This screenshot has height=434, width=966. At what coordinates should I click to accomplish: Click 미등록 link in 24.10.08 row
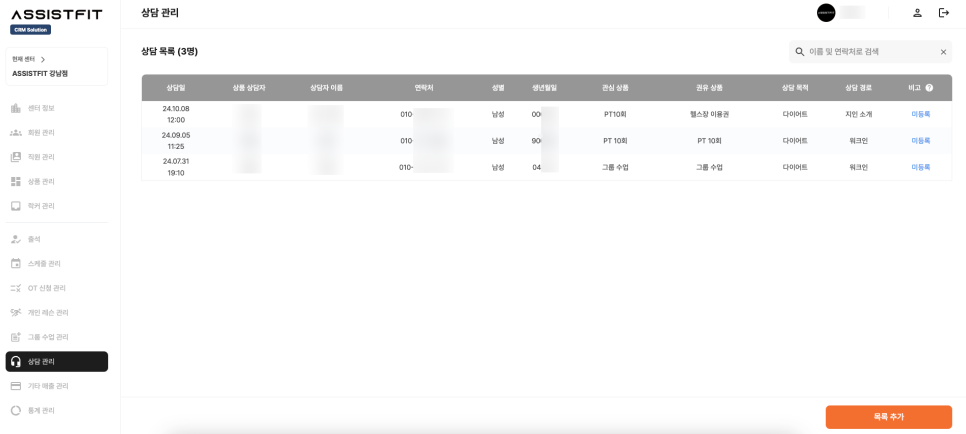click(x=920, y=114)
